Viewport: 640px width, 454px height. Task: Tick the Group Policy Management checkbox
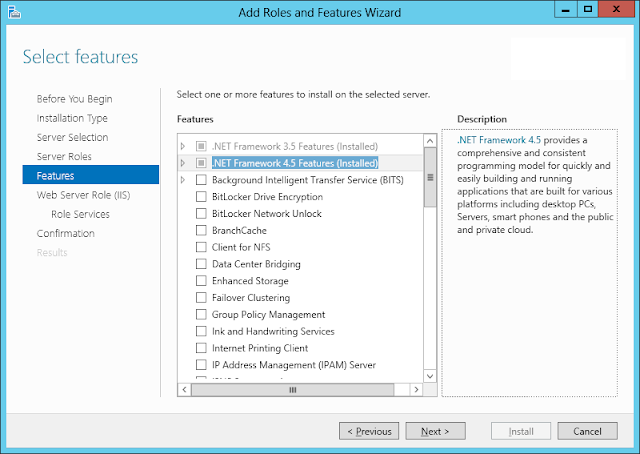coord(201,314)
